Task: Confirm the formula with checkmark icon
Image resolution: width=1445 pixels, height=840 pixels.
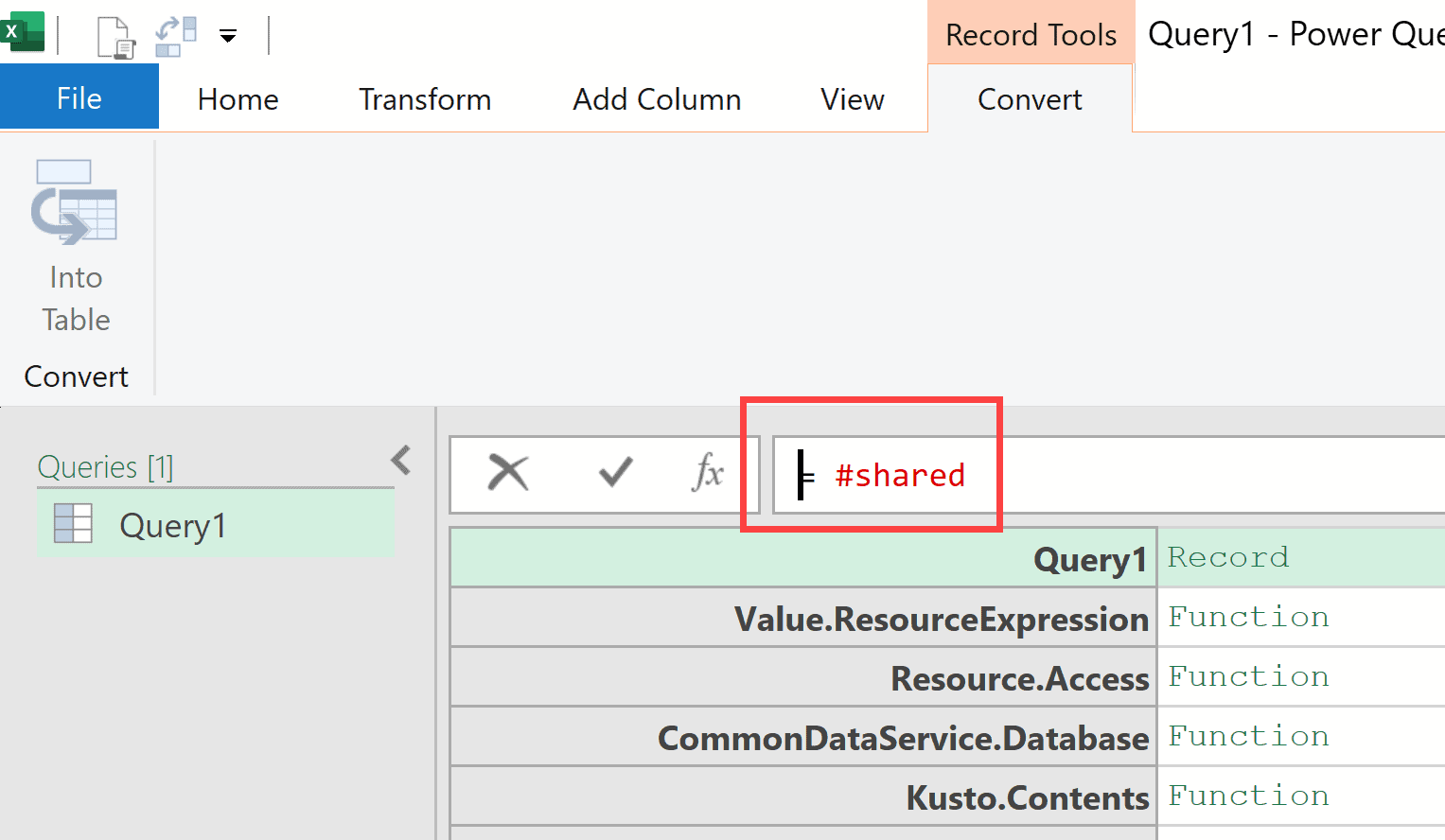Action: [x=615, y=471]
